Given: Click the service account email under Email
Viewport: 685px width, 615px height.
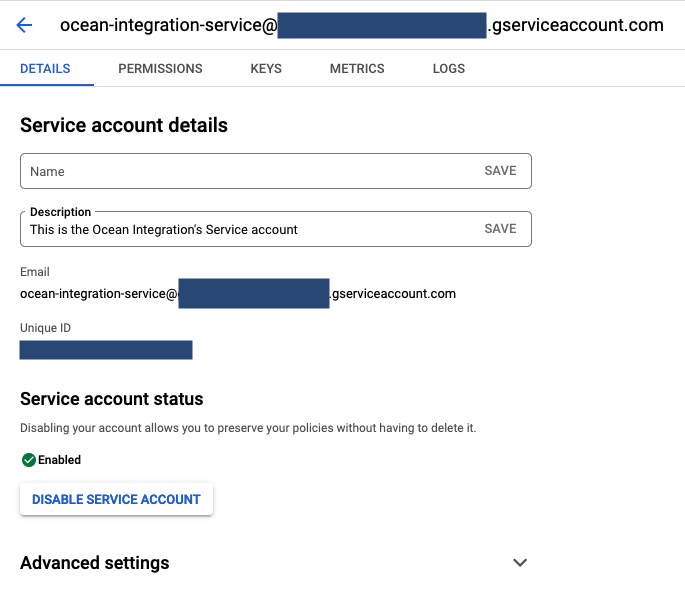Looking at the screenshot, I should click(x=238, y=294).
